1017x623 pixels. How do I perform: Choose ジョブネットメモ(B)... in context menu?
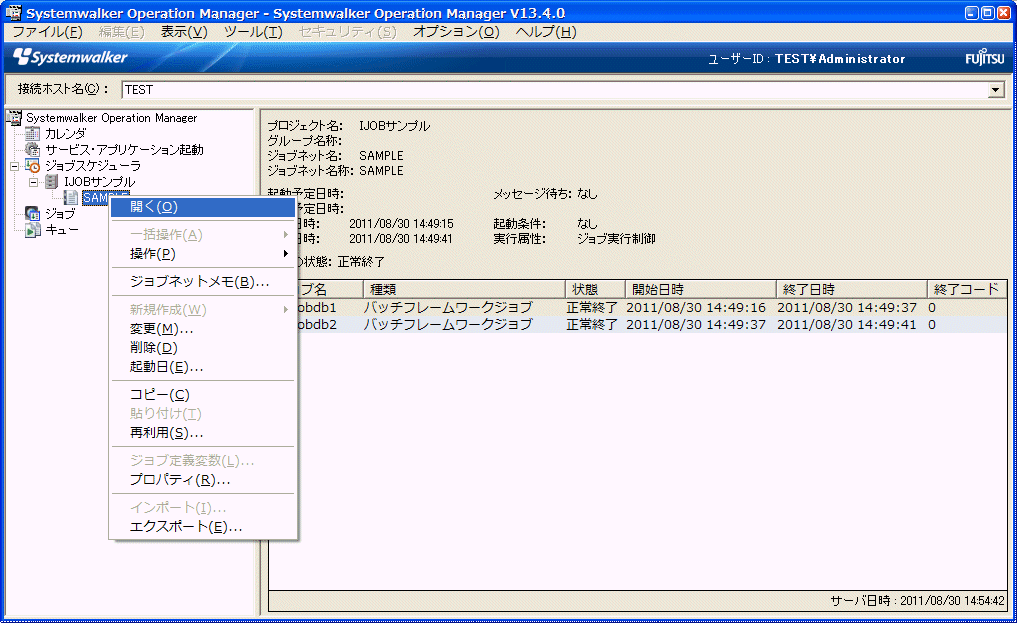pyautogui.click(x=203, y=281)
